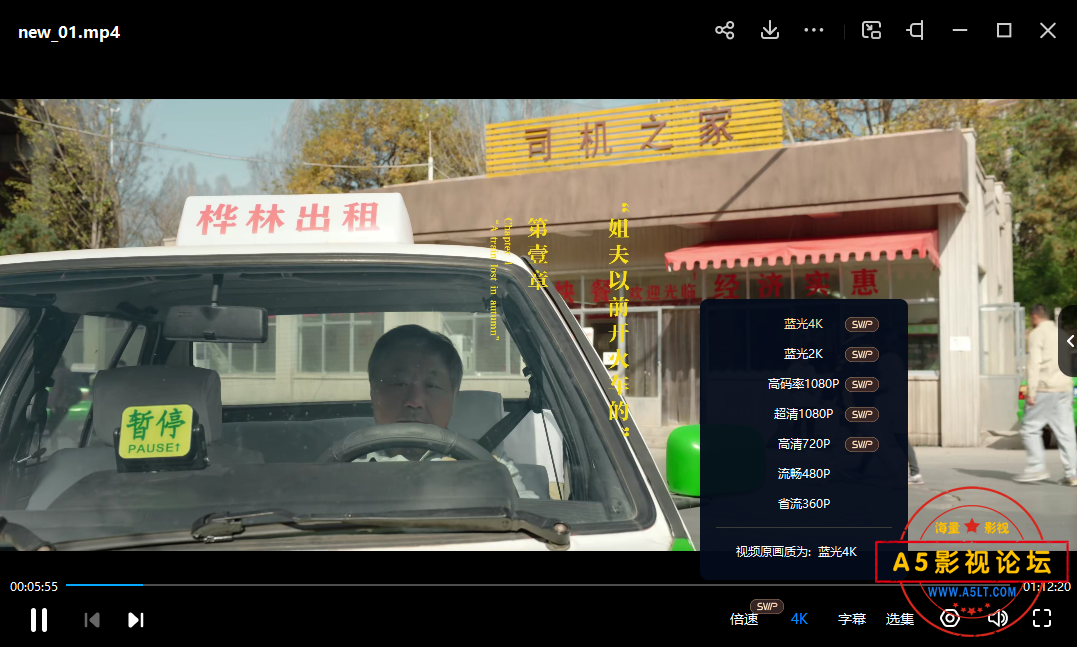Viewport: 1077px width, 647px height.
Task: Pin the player window on top
Action: pos(916,30)
